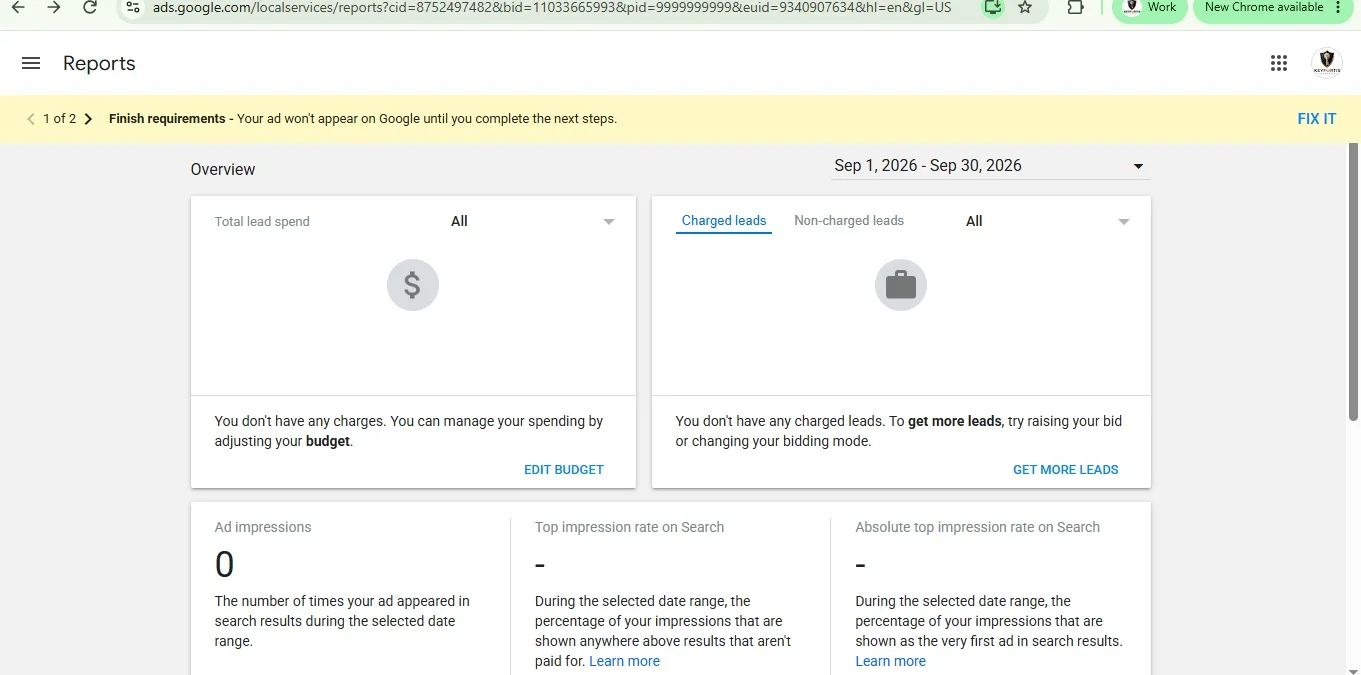The height and width of the screenshot is (675, 1361).
Task: Expand Total lead spend All dropdown
Action: tap(532, 221)
